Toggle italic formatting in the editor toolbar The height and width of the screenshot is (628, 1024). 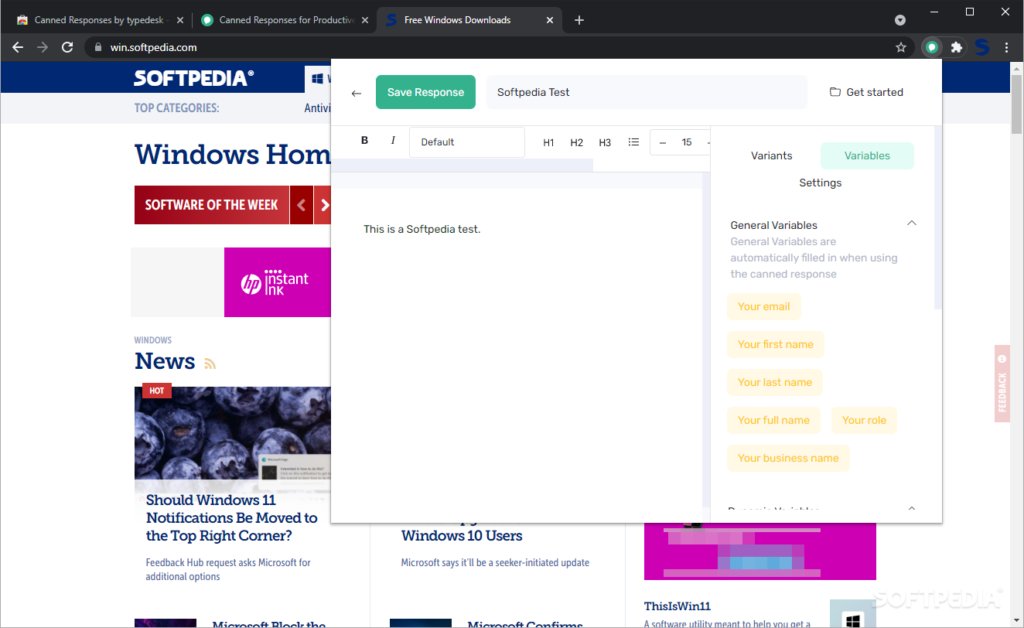point(392,140)
